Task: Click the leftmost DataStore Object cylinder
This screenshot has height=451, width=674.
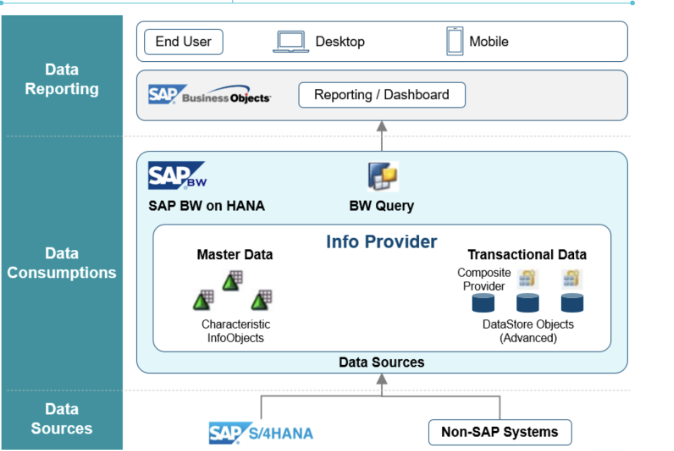Action: 484,302
